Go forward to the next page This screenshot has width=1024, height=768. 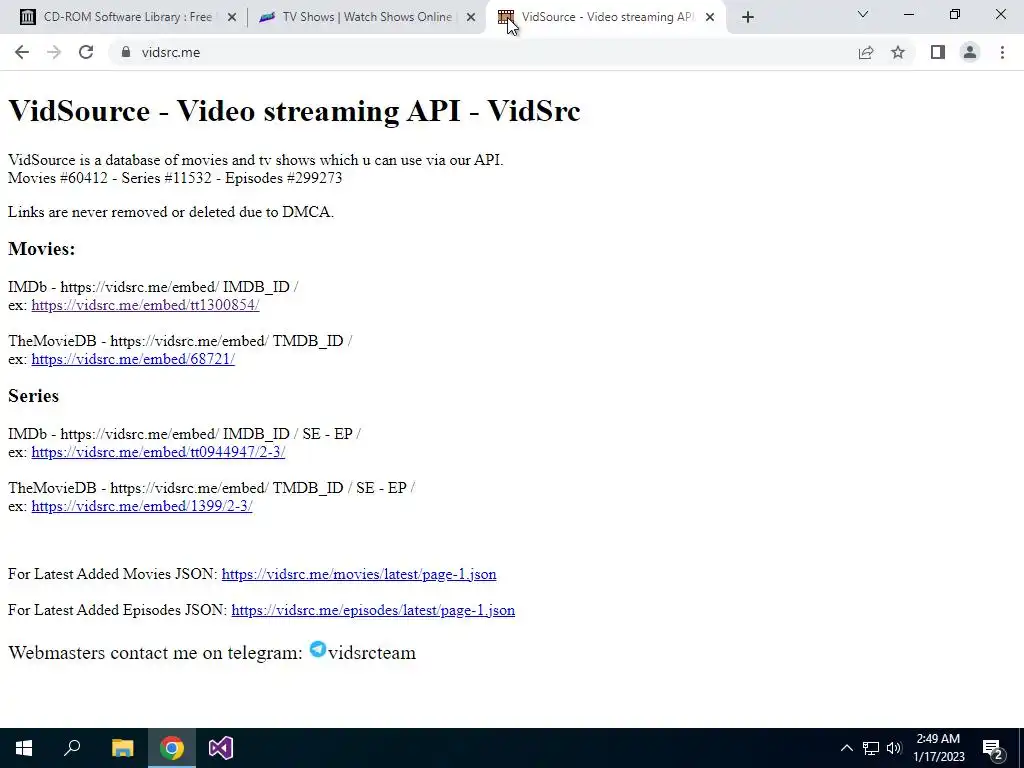[x=54, y=52]
